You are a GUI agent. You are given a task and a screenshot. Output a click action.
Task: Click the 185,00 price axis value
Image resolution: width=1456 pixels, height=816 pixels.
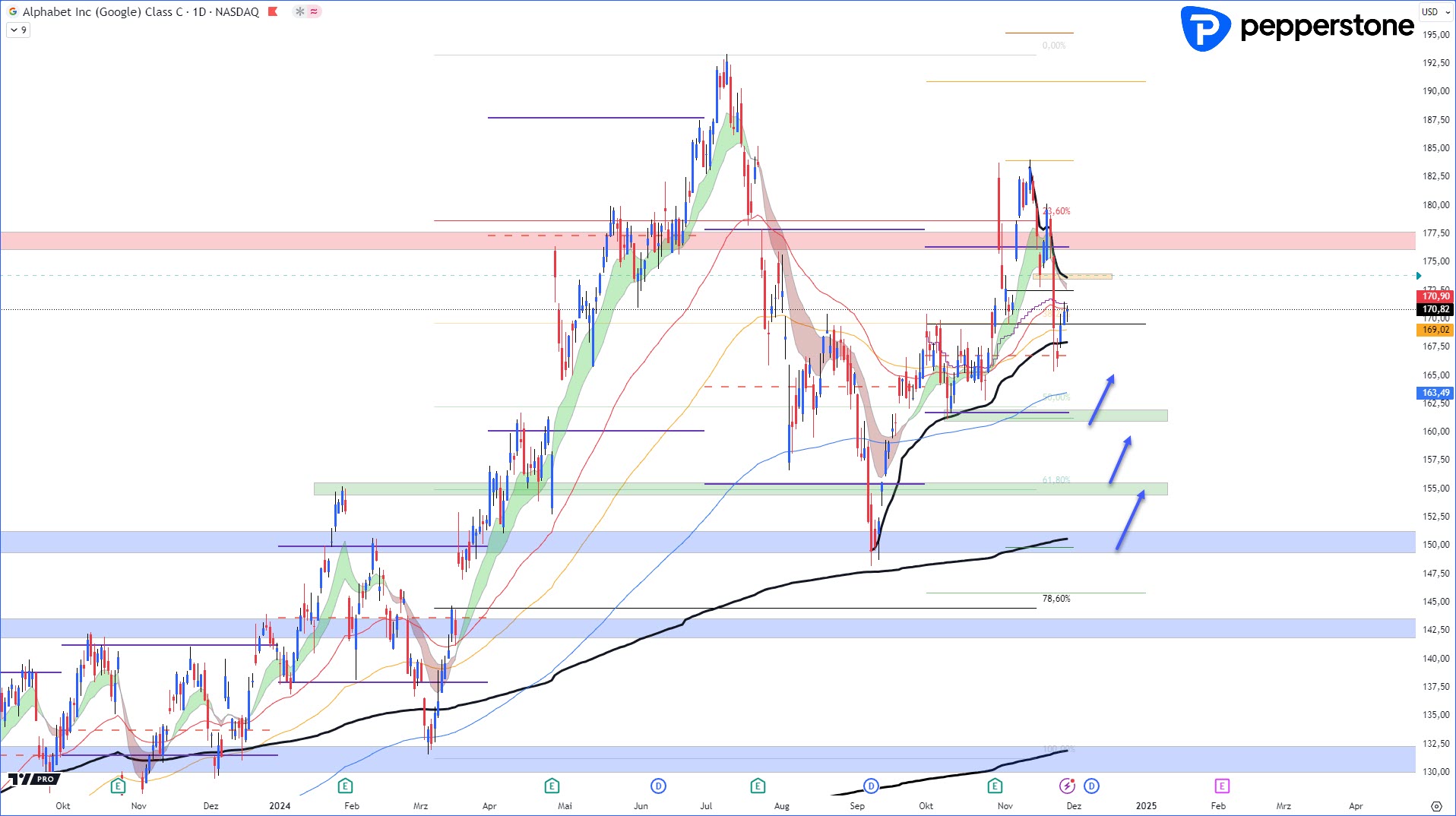click(x=1436, y=148)
